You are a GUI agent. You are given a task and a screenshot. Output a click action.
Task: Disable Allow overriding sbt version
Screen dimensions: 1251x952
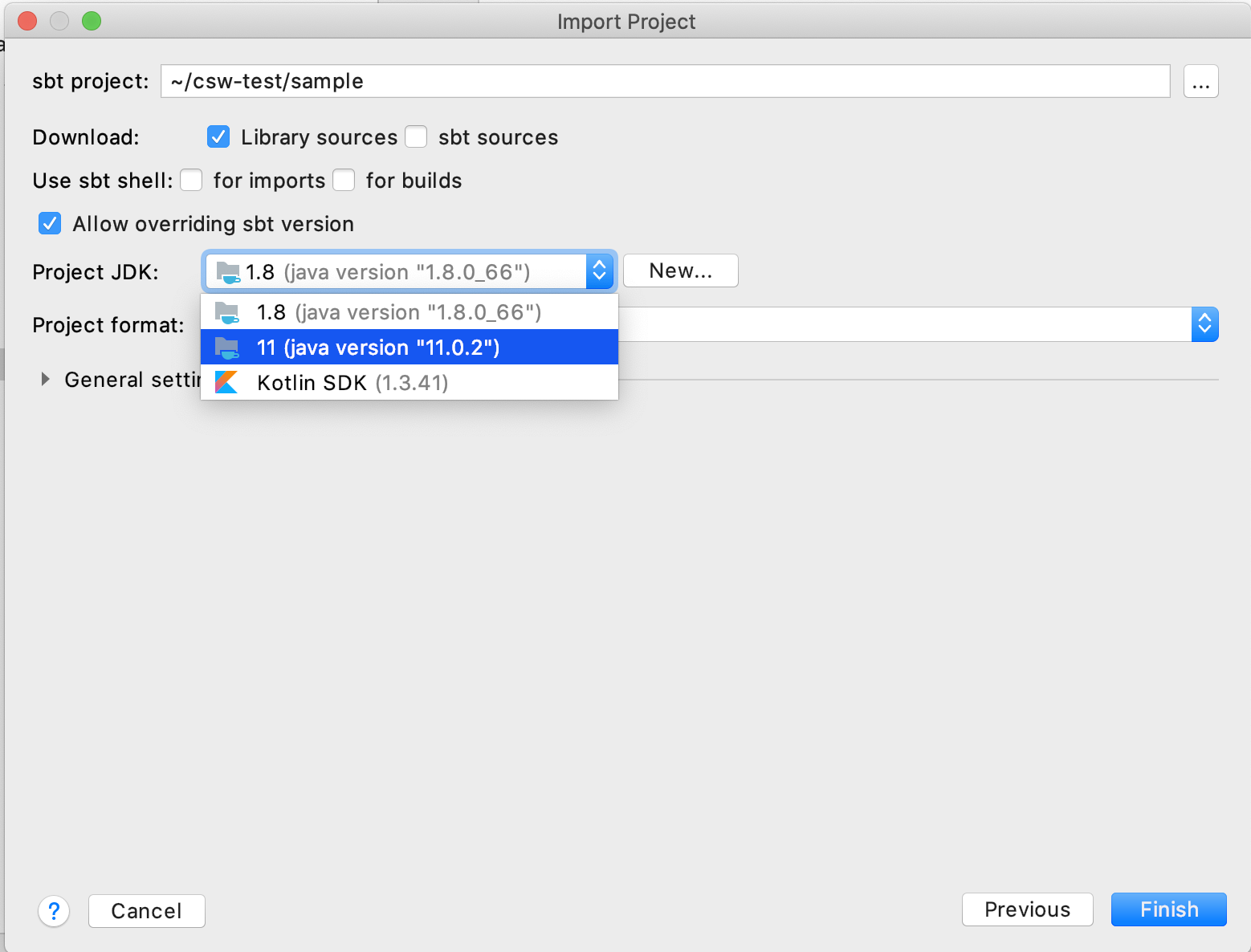point(49,223)
